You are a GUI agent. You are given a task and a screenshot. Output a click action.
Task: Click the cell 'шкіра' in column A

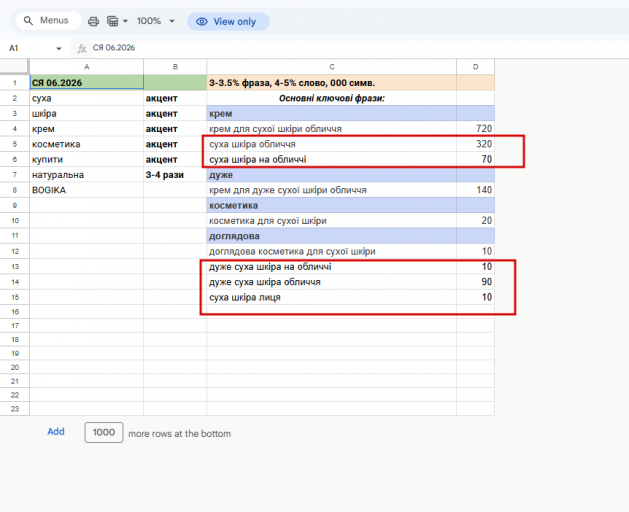(87, 114)
